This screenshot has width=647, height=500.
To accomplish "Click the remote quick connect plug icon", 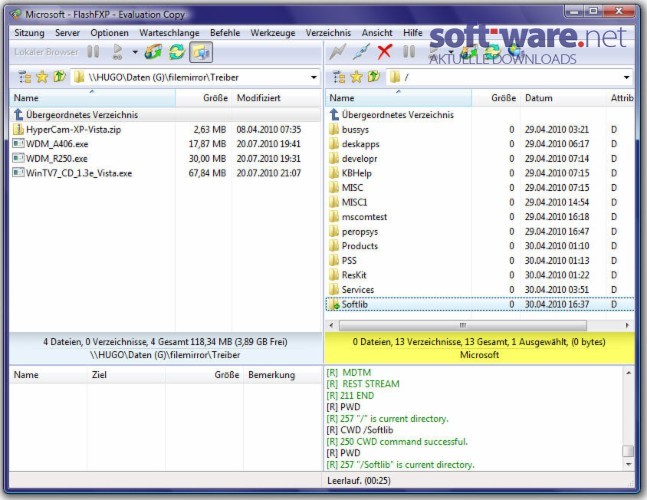I will tap(361, 52).
